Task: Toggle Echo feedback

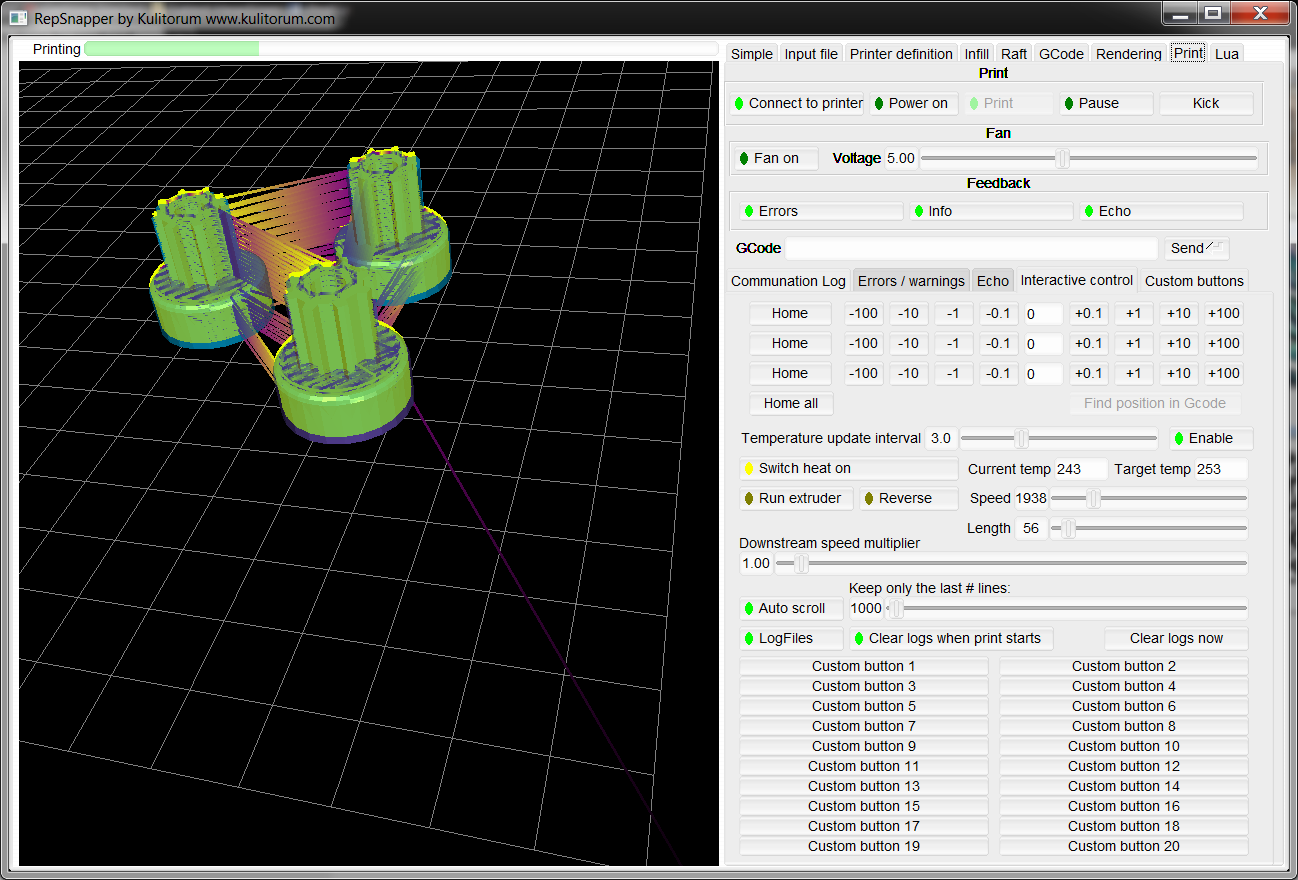Action: tap(1162, 211)
